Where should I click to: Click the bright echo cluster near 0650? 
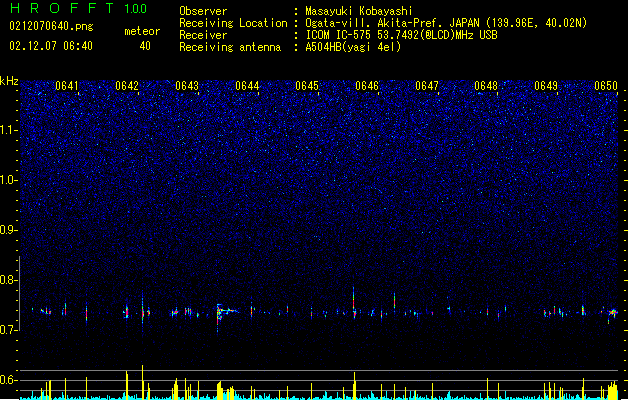click(613, 312)
